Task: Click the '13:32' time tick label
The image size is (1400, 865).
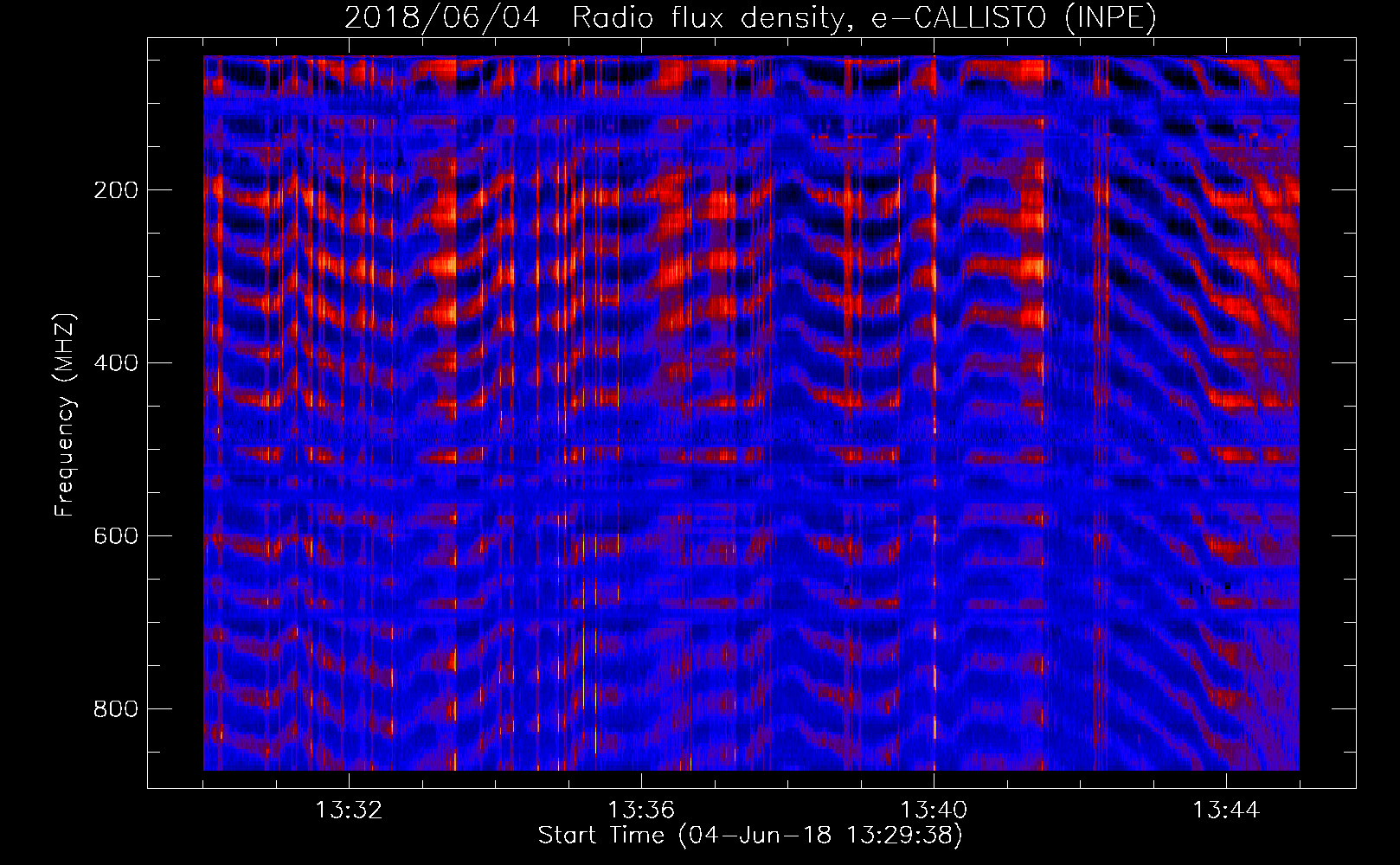Action: (349, 811)
